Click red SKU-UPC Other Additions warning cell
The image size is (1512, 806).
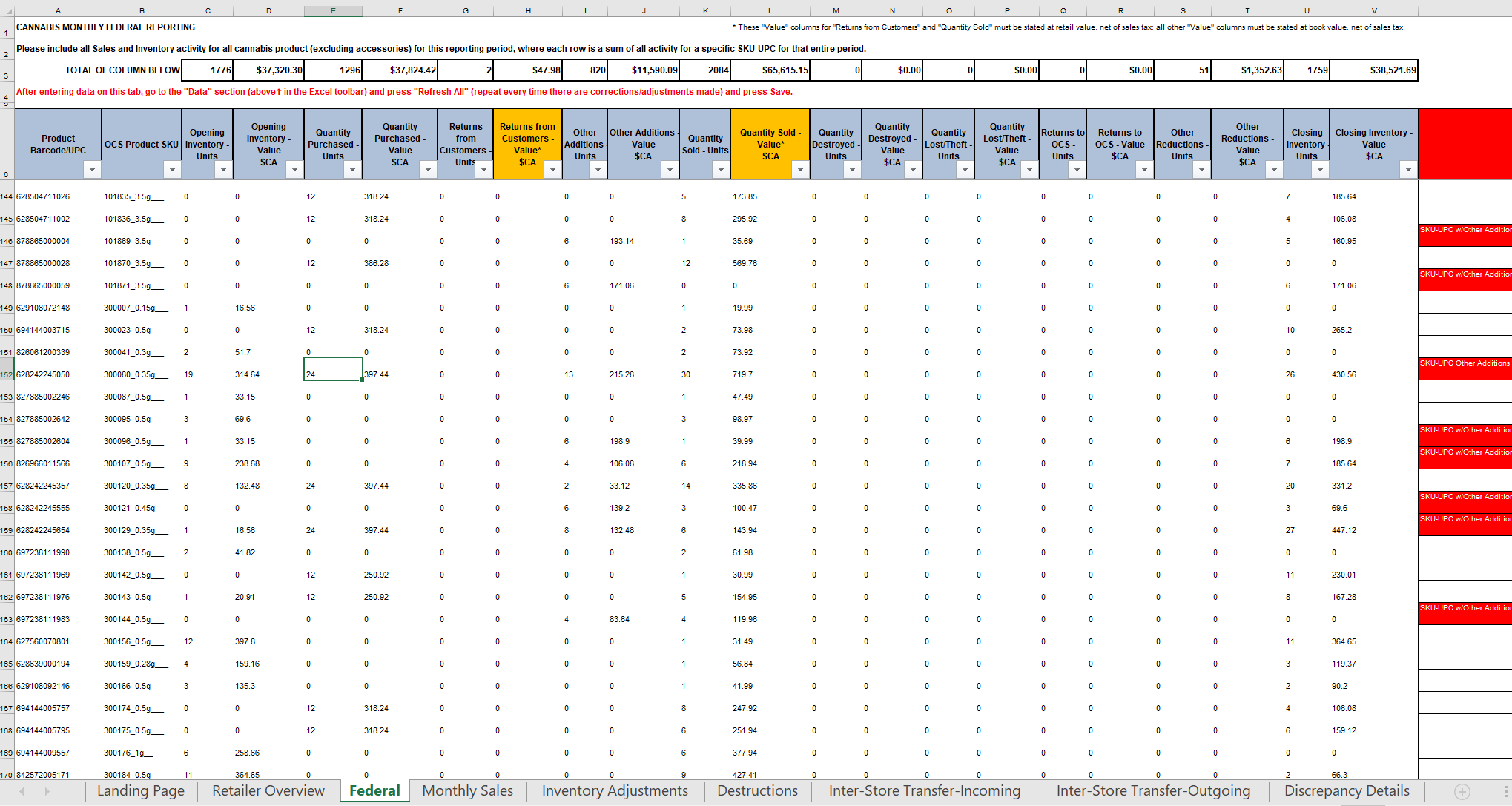point(1465,369)
